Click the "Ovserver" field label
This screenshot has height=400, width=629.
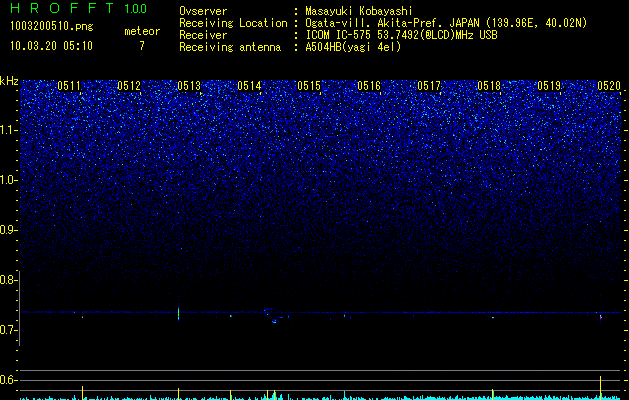tap(203, 11)
